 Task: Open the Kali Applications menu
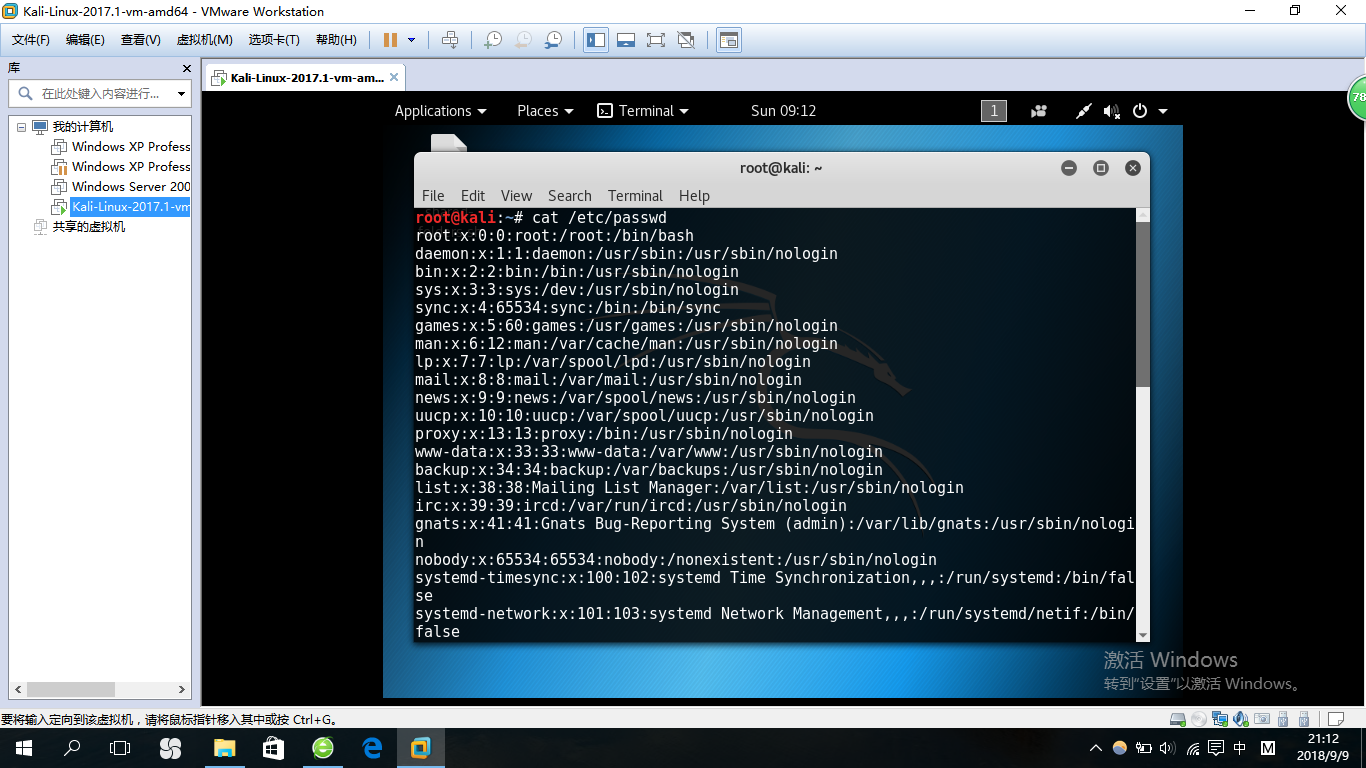pos(441,111)
